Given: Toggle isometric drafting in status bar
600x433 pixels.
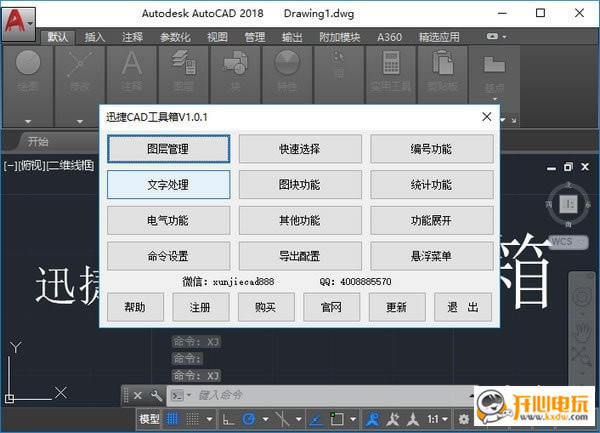Looking at the screenshot, I should 282,419.
